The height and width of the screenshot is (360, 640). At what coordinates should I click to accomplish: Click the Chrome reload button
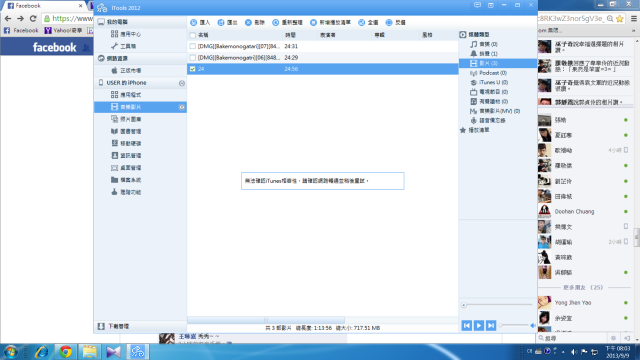point(33,18)
